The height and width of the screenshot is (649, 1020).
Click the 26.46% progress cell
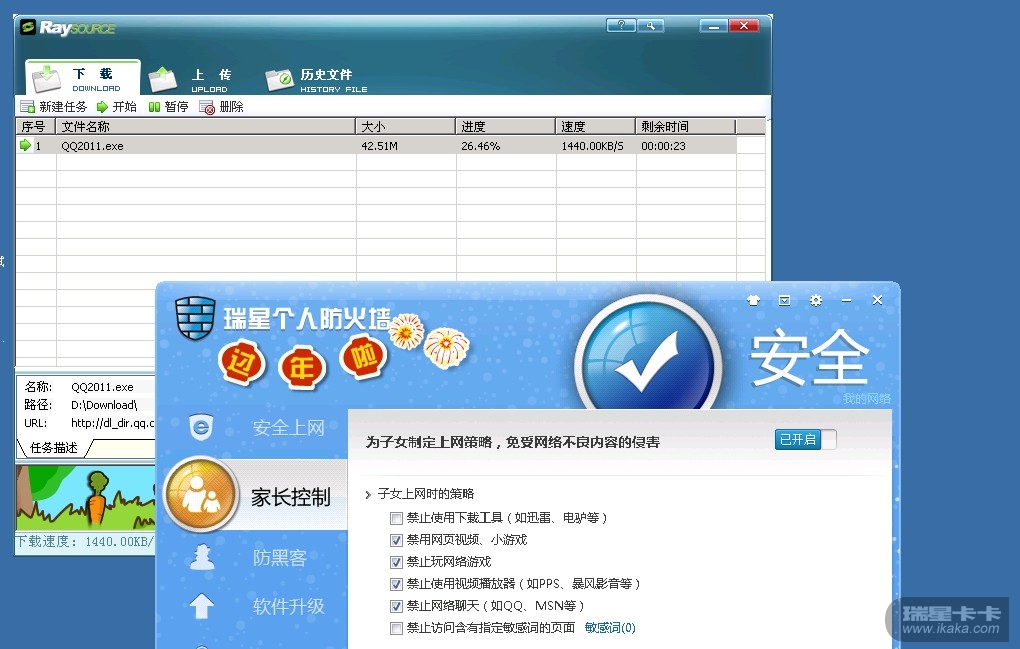pos(480,146)
